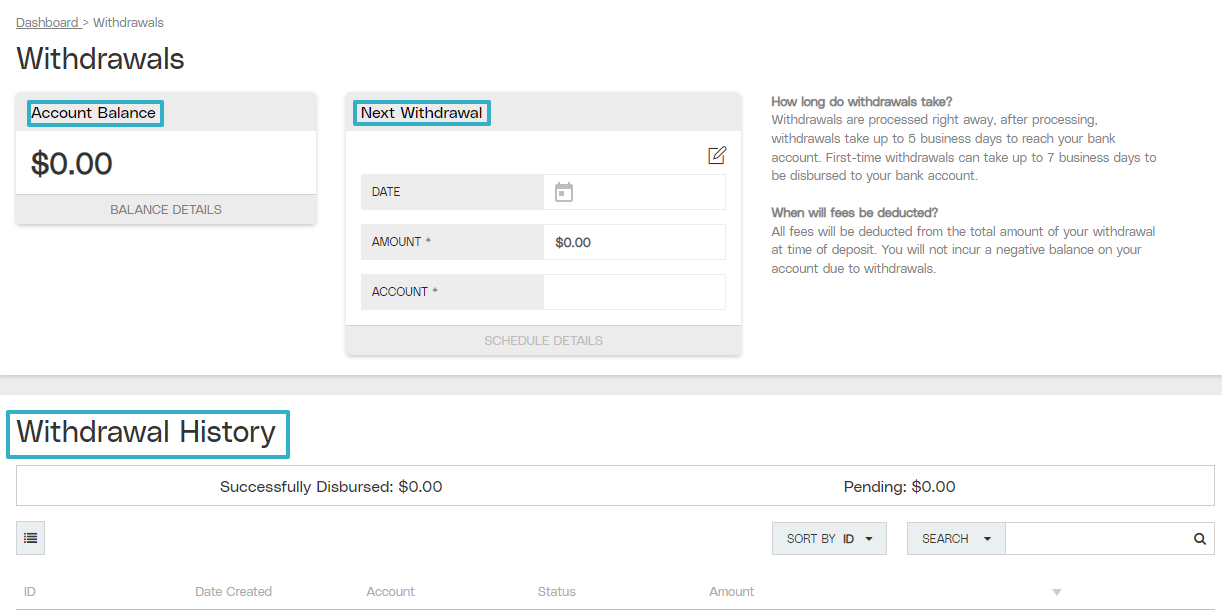Viewport: 1222px width, 613px height.
Task: Click the Status column header
Action: pyautogui.click(x=556, y=591)
